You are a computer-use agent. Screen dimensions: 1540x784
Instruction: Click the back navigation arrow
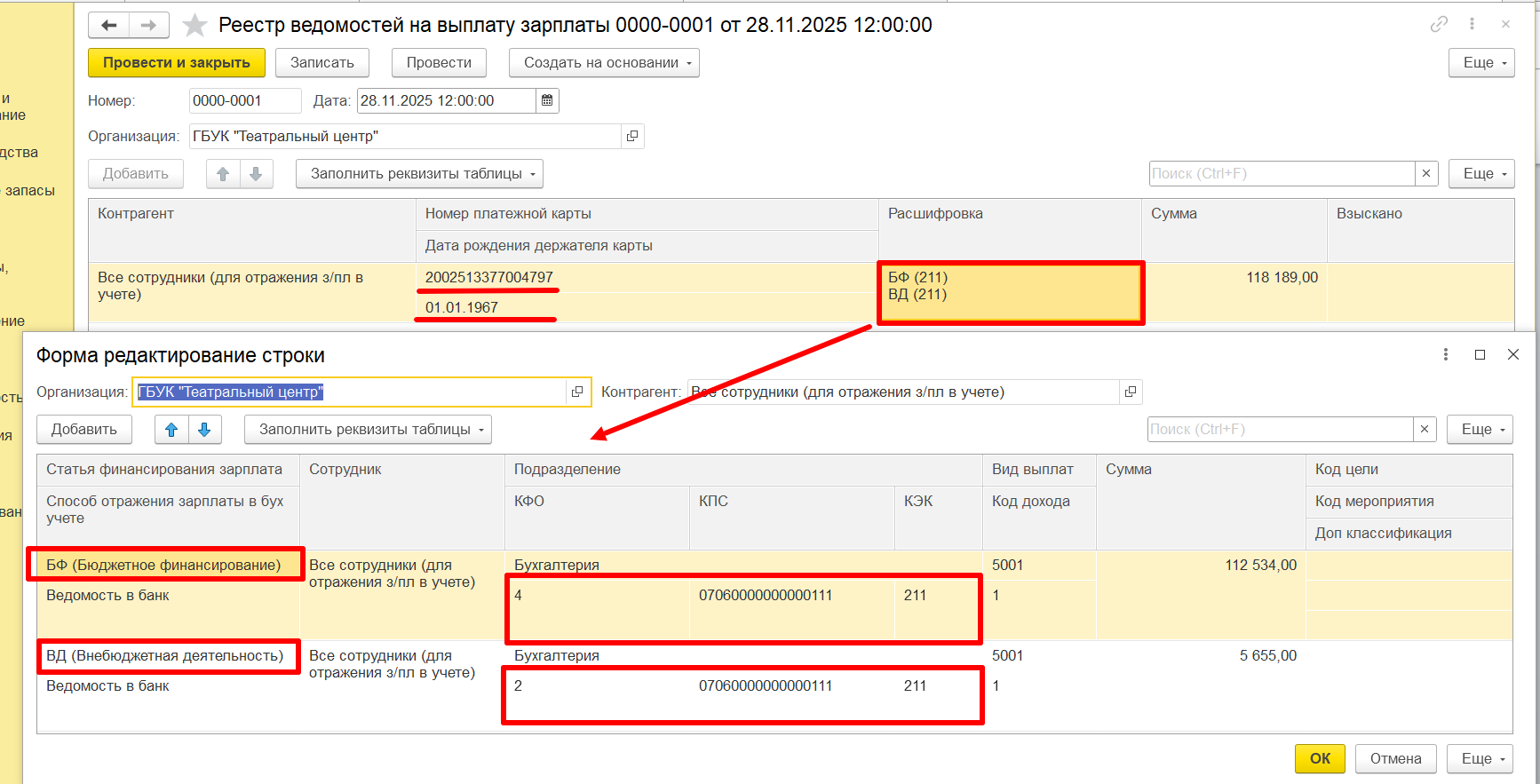coord(108,25)
